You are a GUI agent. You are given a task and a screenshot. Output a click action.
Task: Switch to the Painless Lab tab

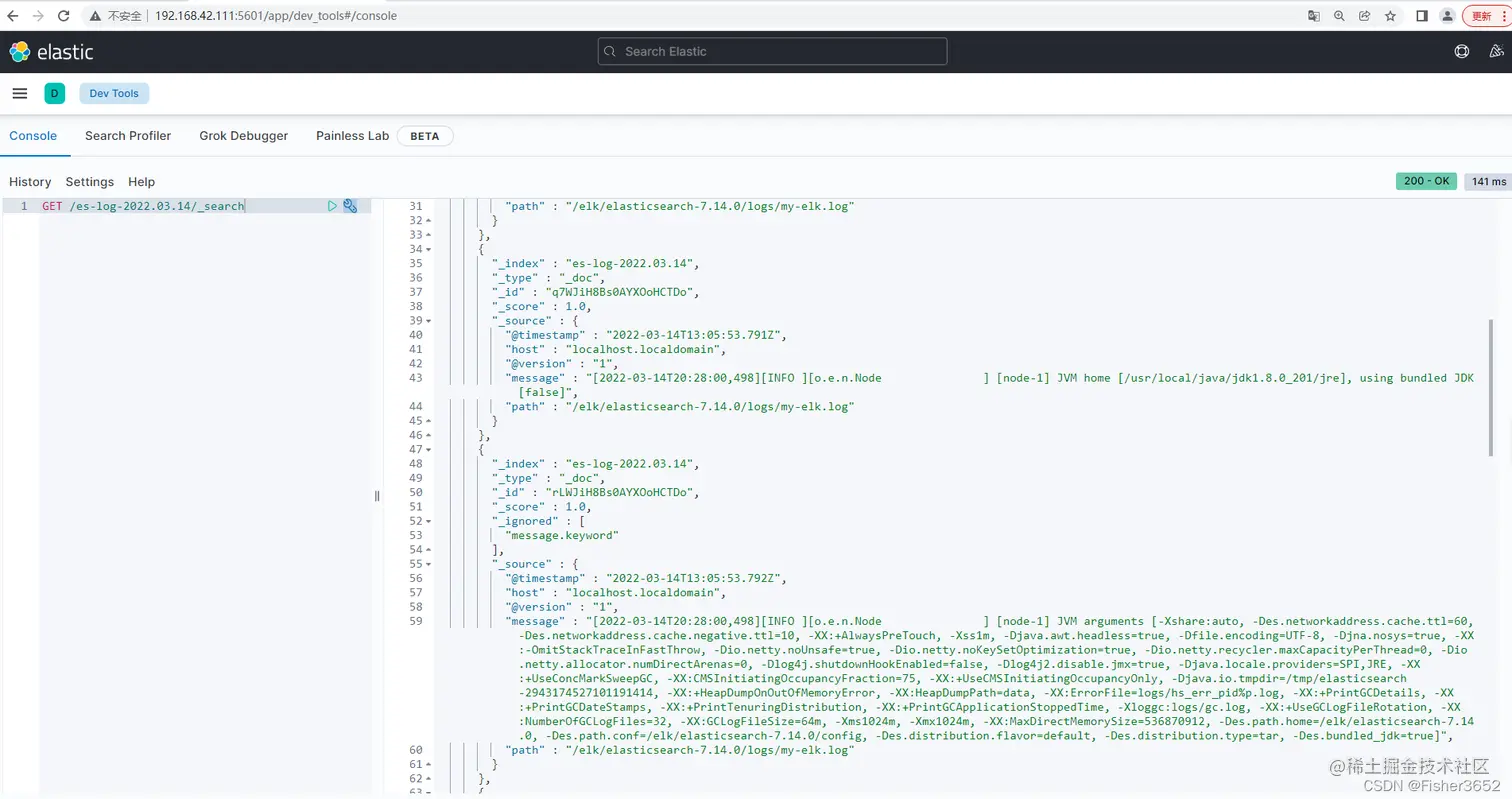point(352,136)
